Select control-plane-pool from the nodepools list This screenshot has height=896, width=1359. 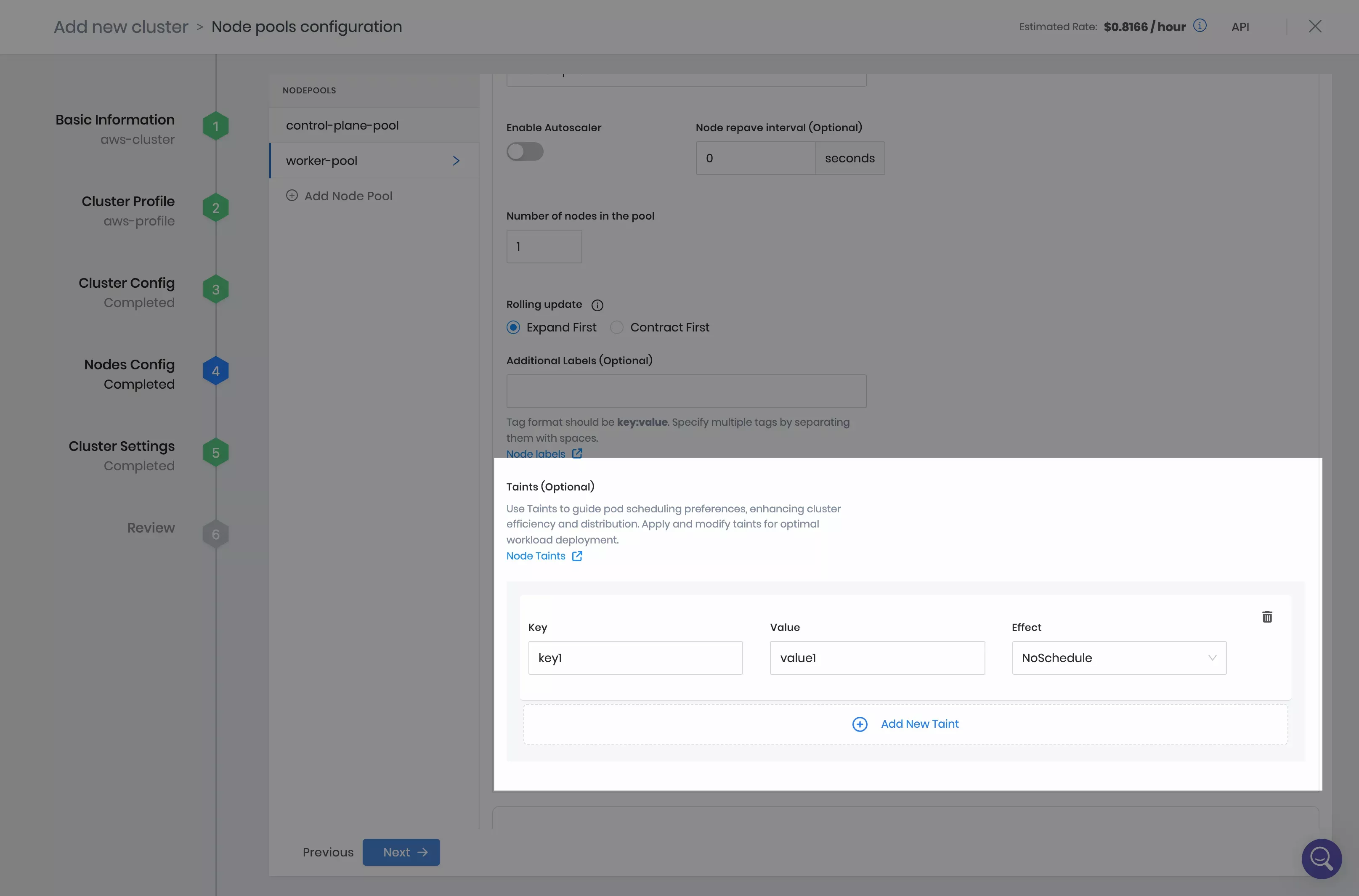pos(342,125)
